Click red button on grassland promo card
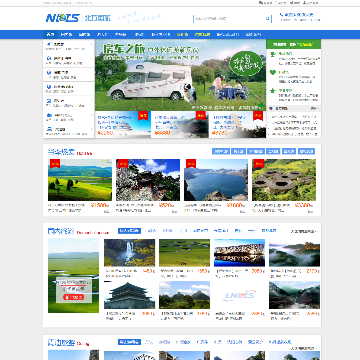 point(74,297)
